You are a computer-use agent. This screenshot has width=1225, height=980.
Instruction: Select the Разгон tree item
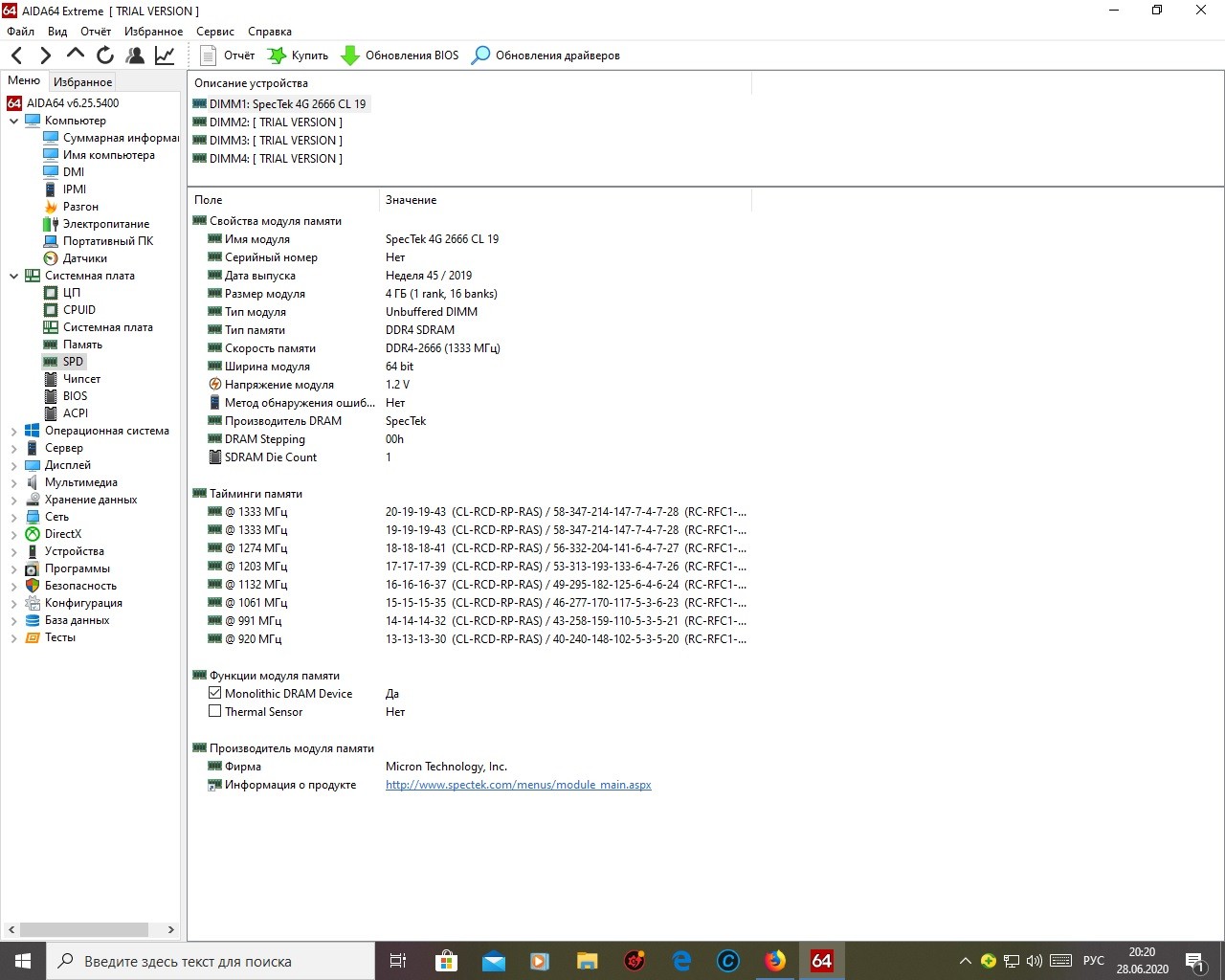[71, 207]
